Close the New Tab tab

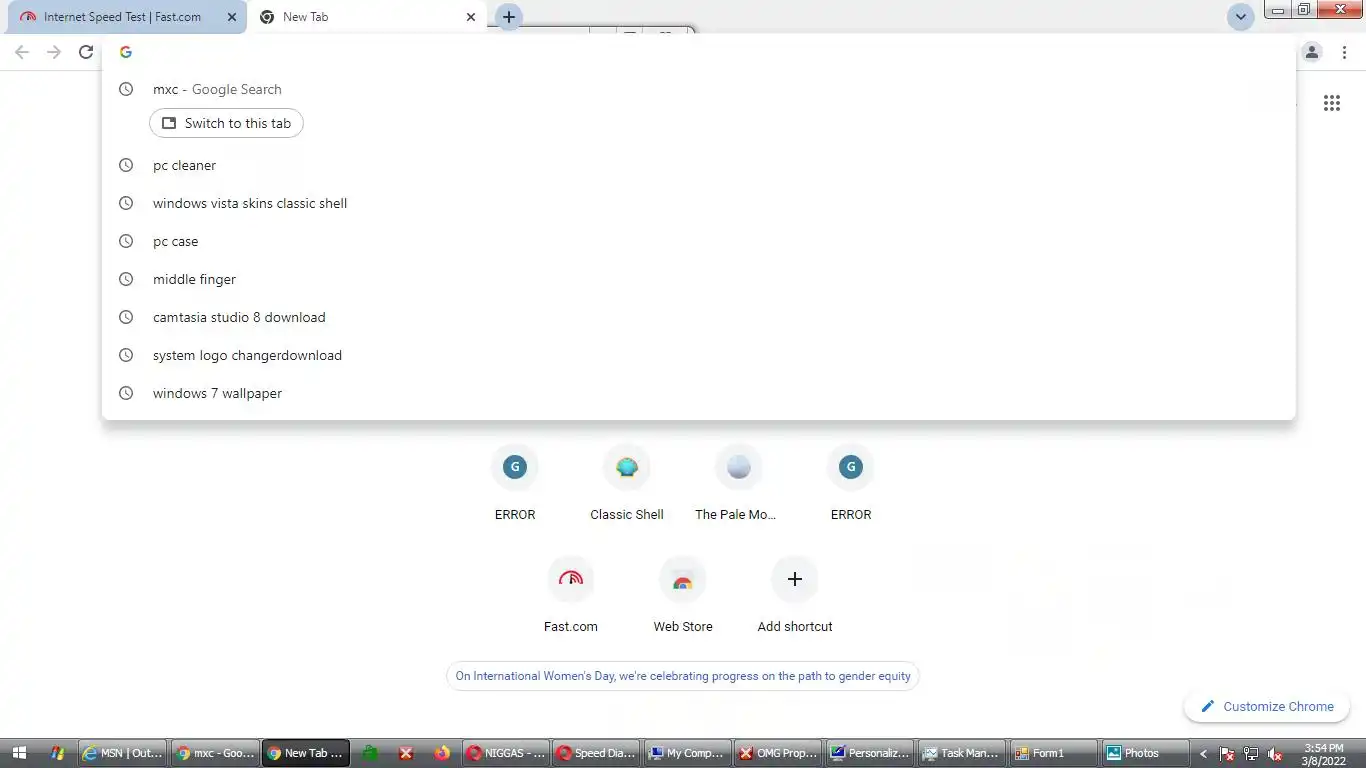pos(471,17)
